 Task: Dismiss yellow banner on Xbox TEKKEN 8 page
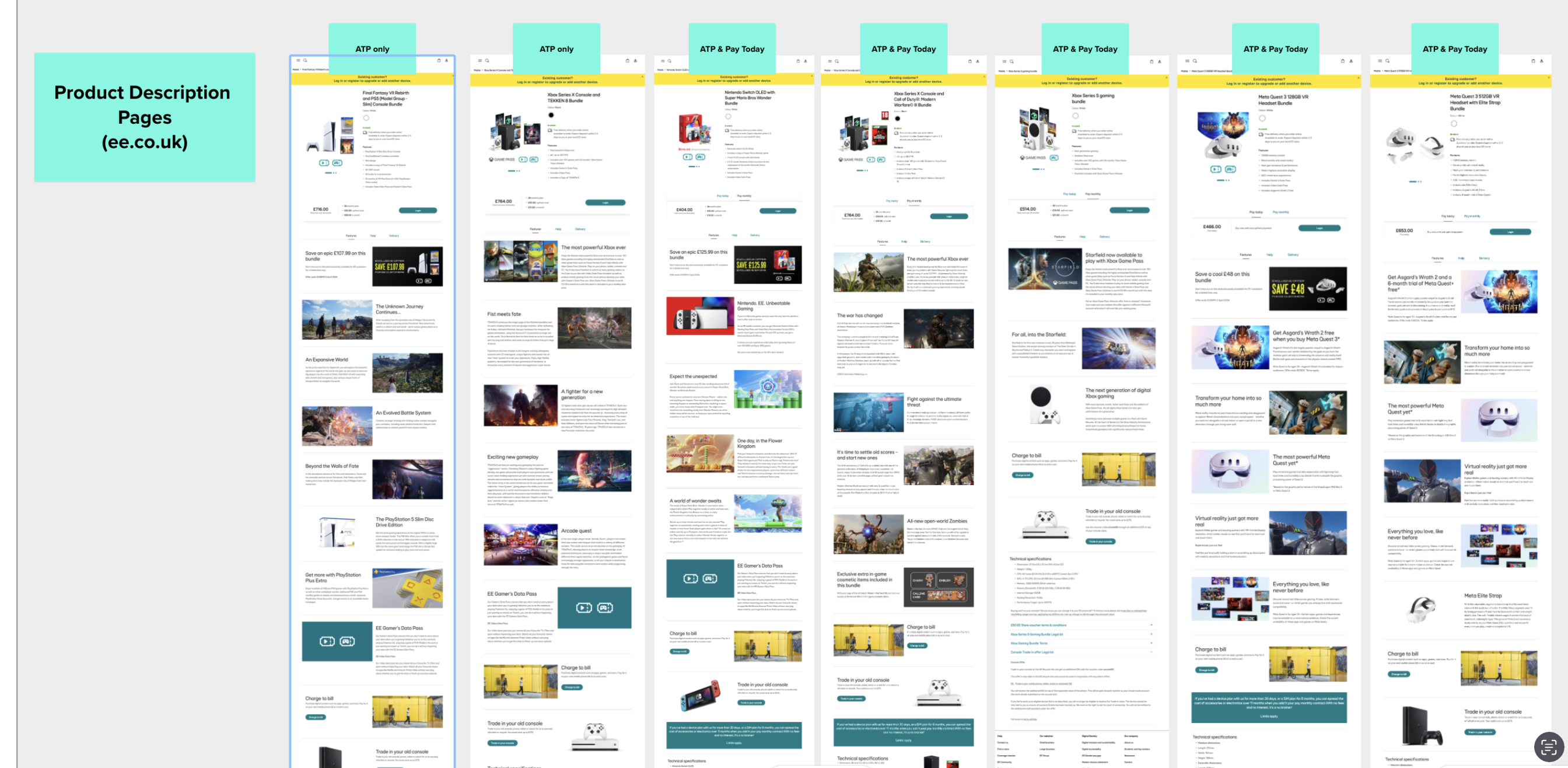click(x=642, y=76)
